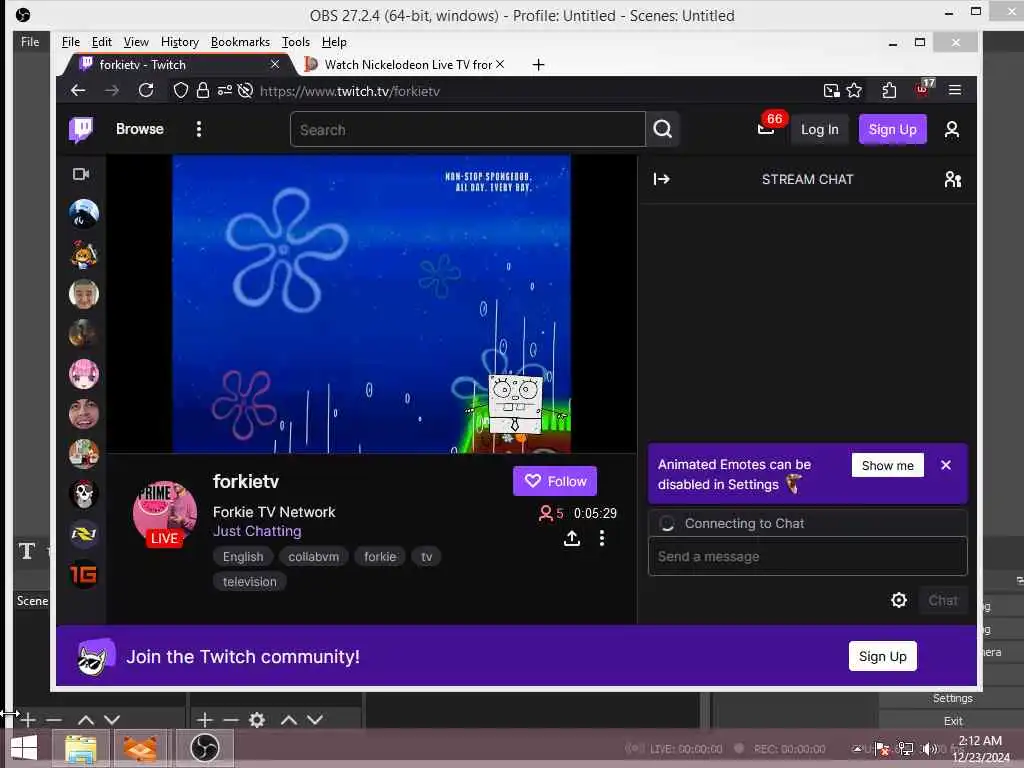The width and height of the screenshot is (1024, 768).
Task: Open the browser Help menu
Action: tap(334, 42)
